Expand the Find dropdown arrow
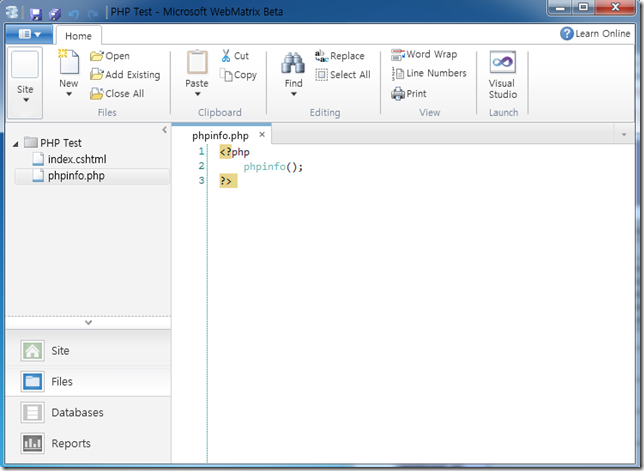644x471 pixels. click(294, 94)
